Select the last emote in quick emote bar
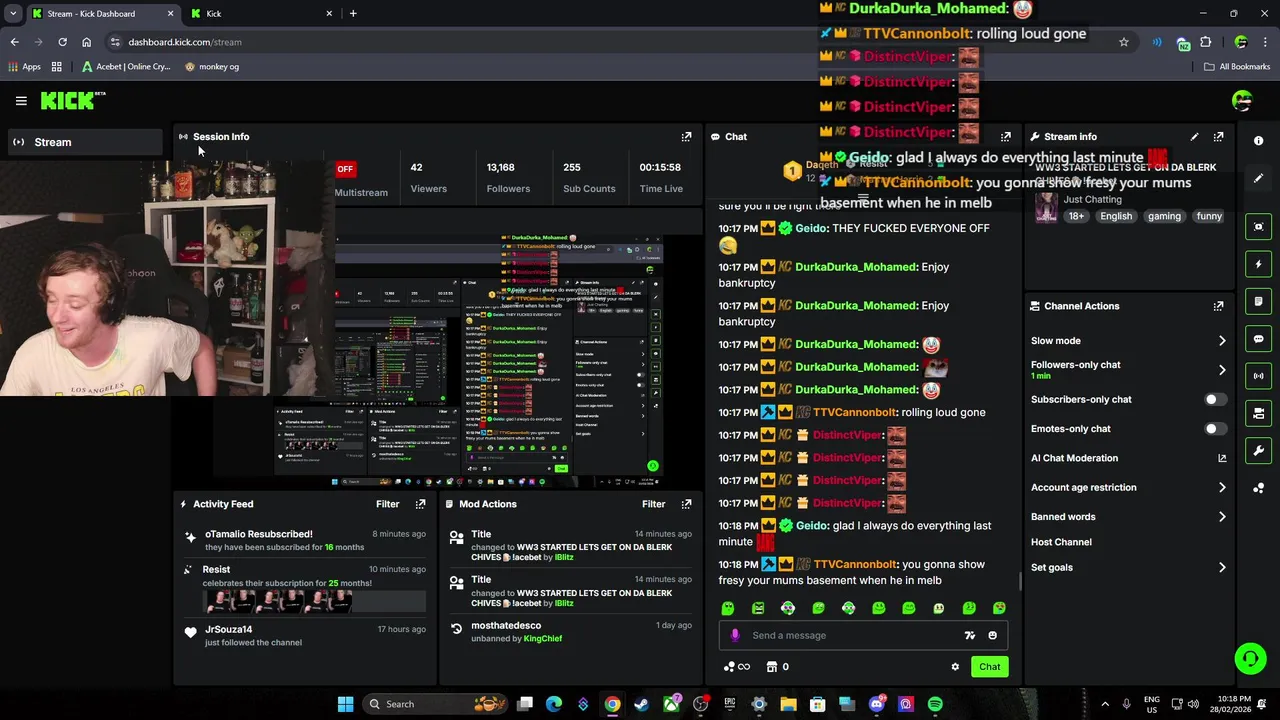 coord(999,608)
